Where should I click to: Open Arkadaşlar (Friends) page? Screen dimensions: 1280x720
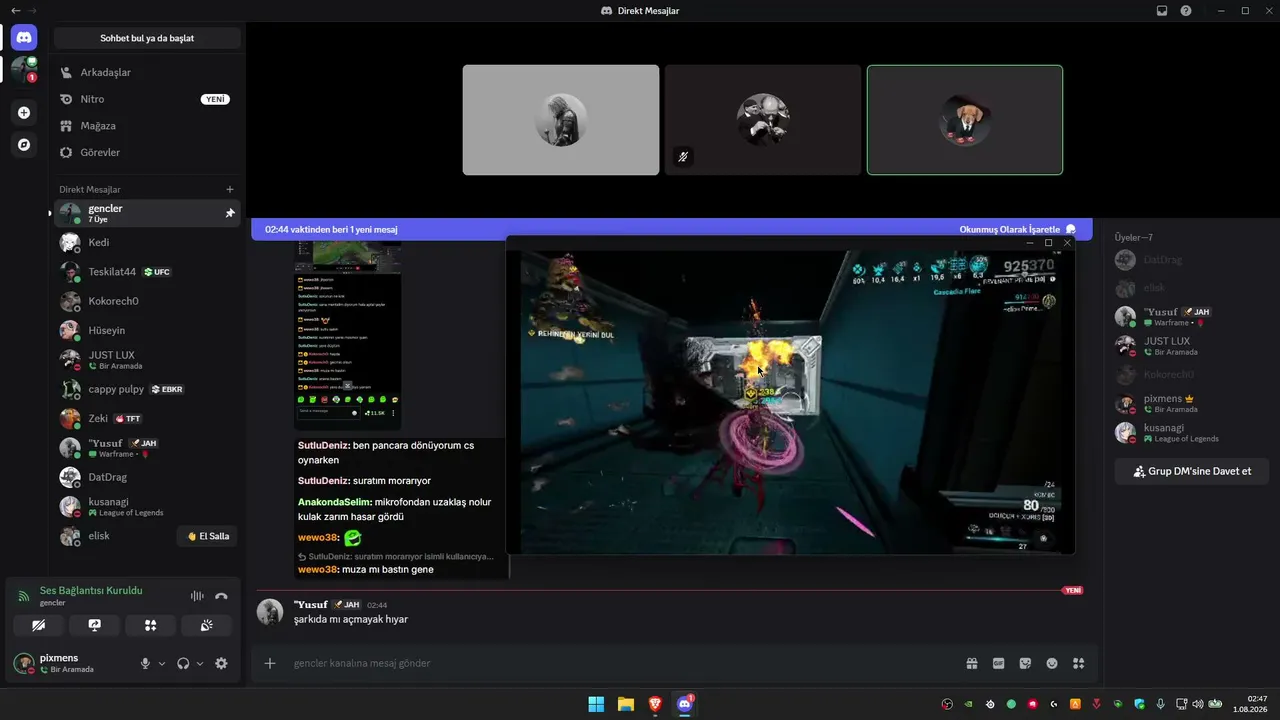(x=147, y=72)
